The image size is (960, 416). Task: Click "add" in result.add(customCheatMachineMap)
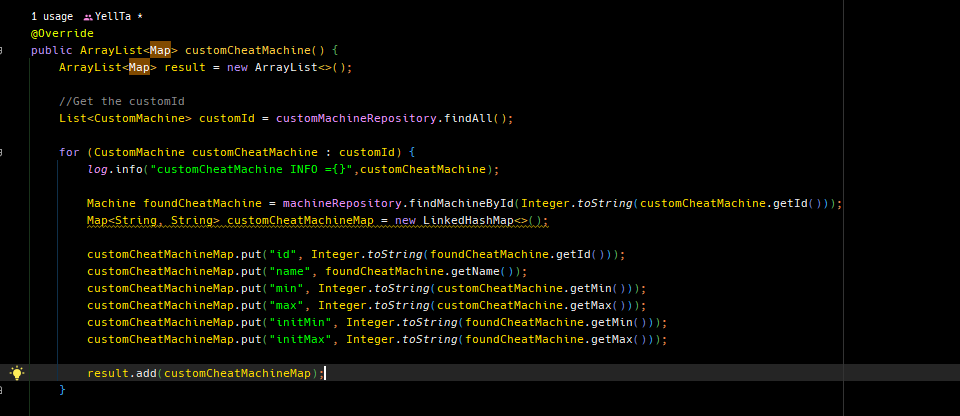pyautogui.click(x=146, y=373)
